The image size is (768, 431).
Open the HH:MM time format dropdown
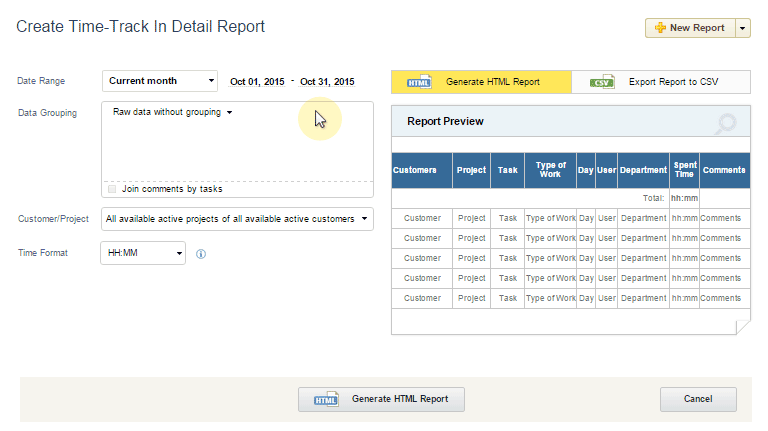(x=144, y=254)
